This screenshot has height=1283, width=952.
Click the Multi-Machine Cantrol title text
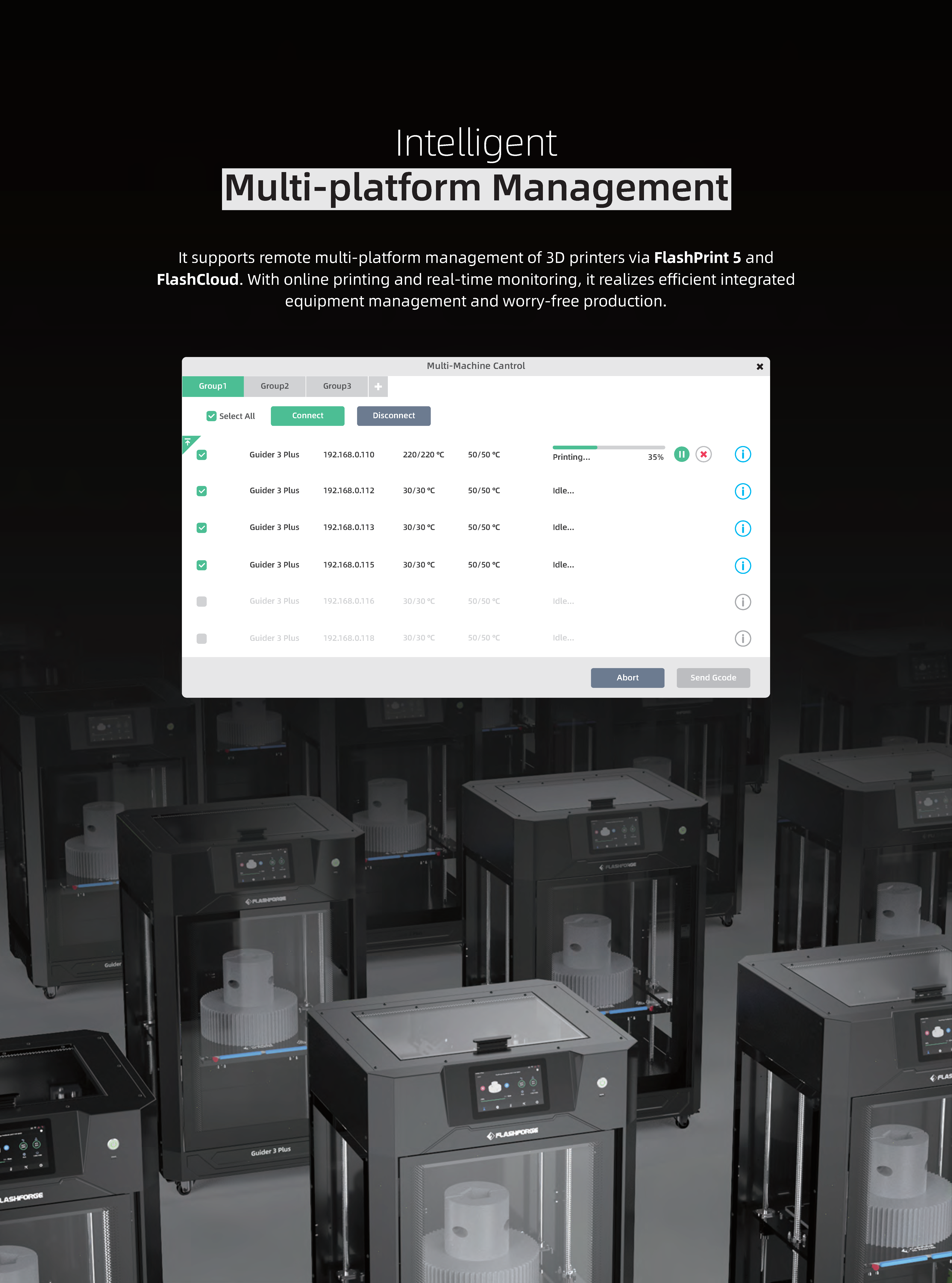pos(476,366)
